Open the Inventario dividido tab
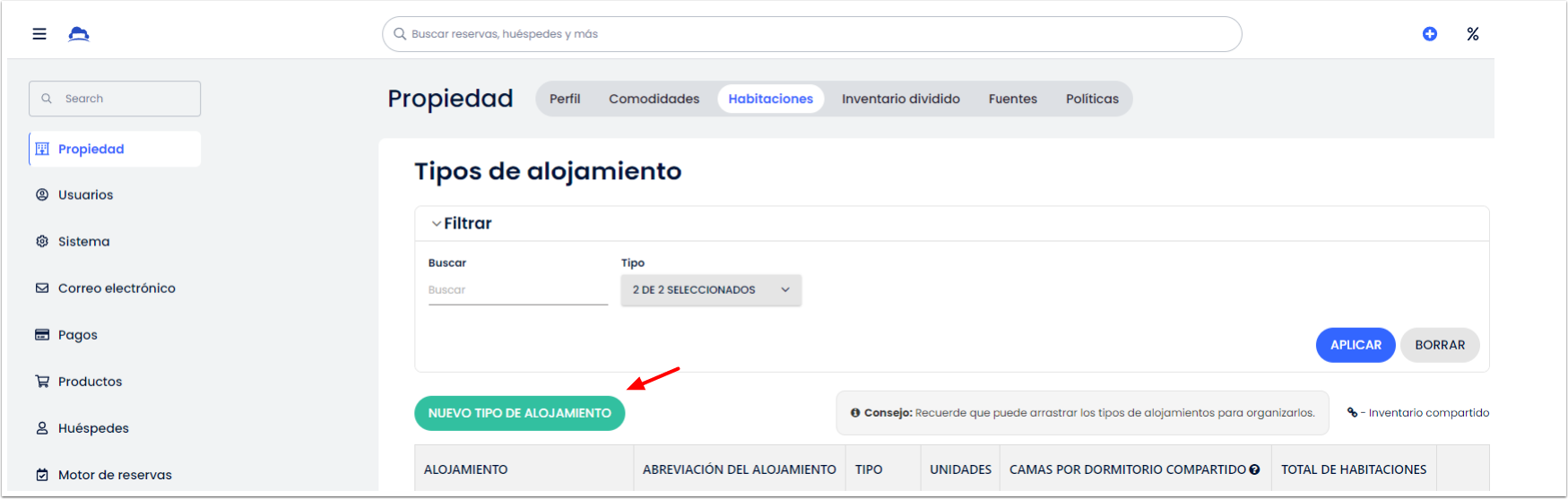 click(x=901, y=99)
